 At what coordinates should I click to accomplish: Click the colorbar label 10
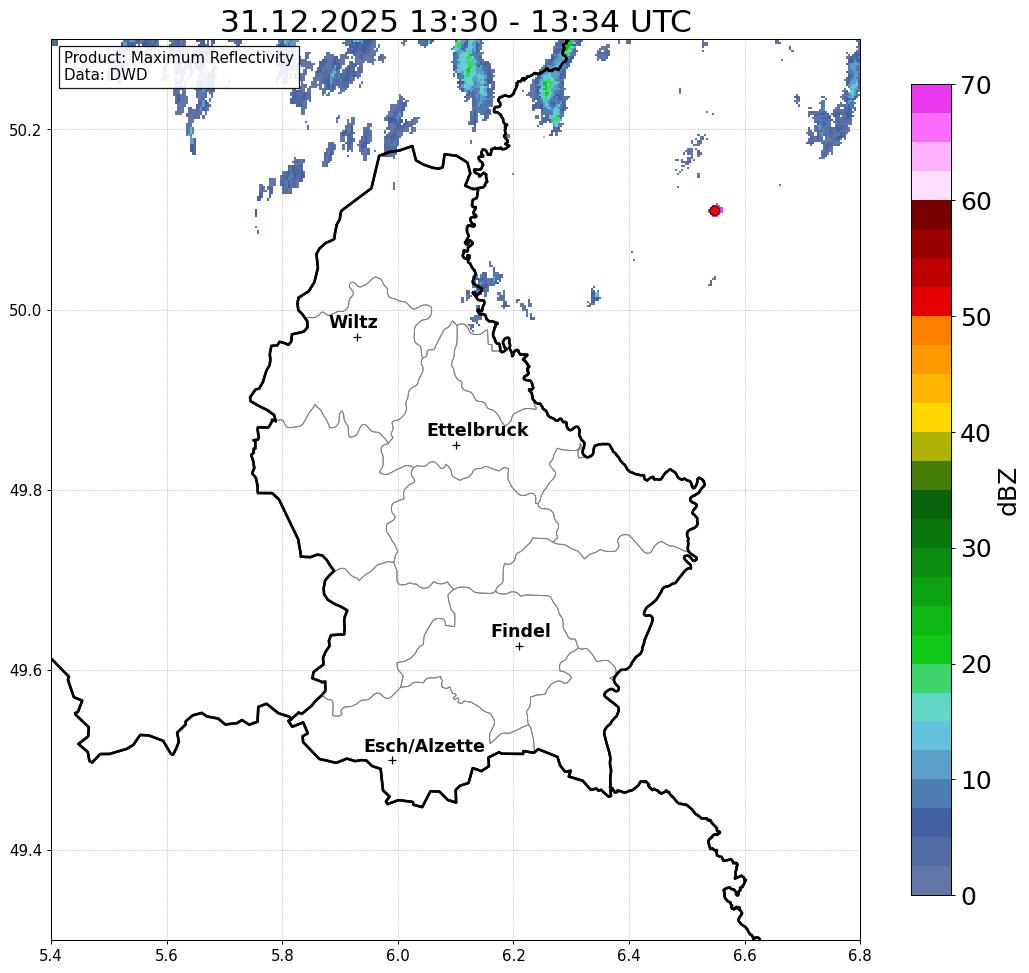(976, 780)
